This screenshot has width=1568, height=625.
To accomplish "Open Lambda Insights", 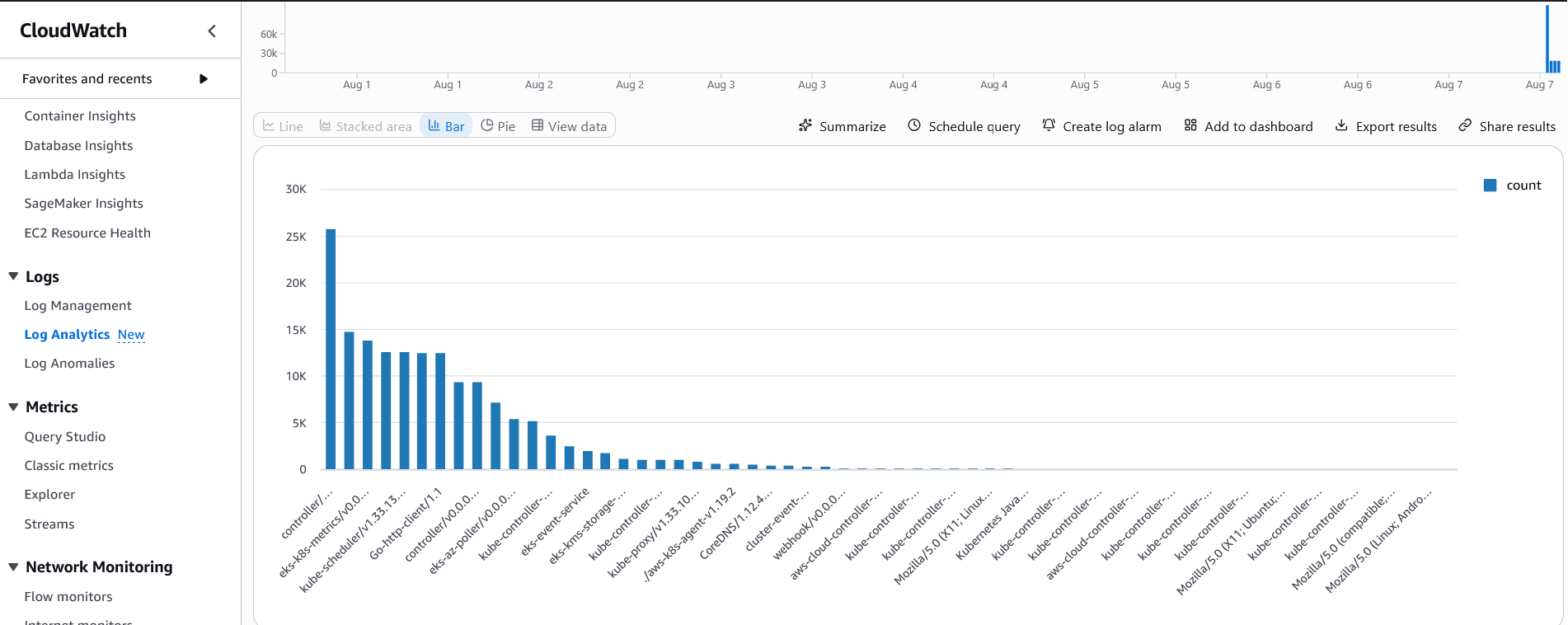I will coord(75,175).
